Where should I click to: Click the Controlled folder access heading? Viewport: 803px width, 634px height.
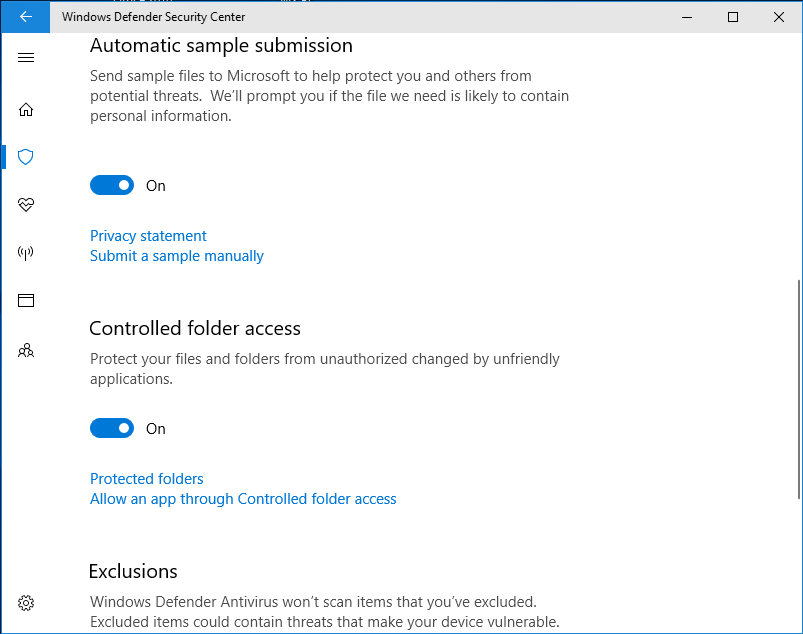195,328
